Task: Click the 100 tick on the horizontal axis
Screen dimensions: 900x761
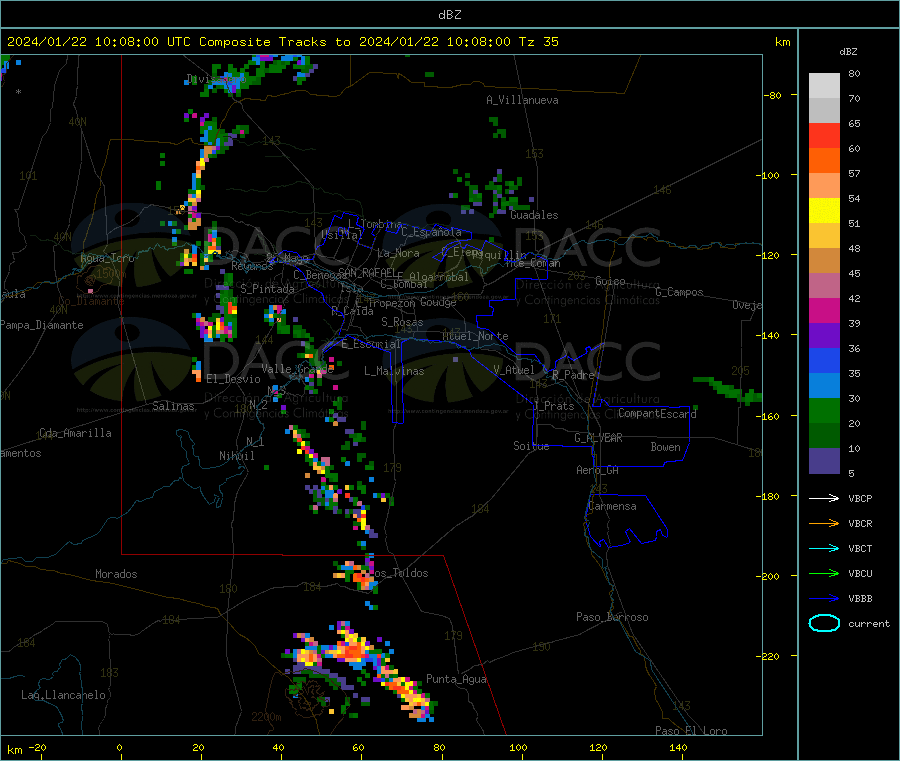Action: pos(518,747)
